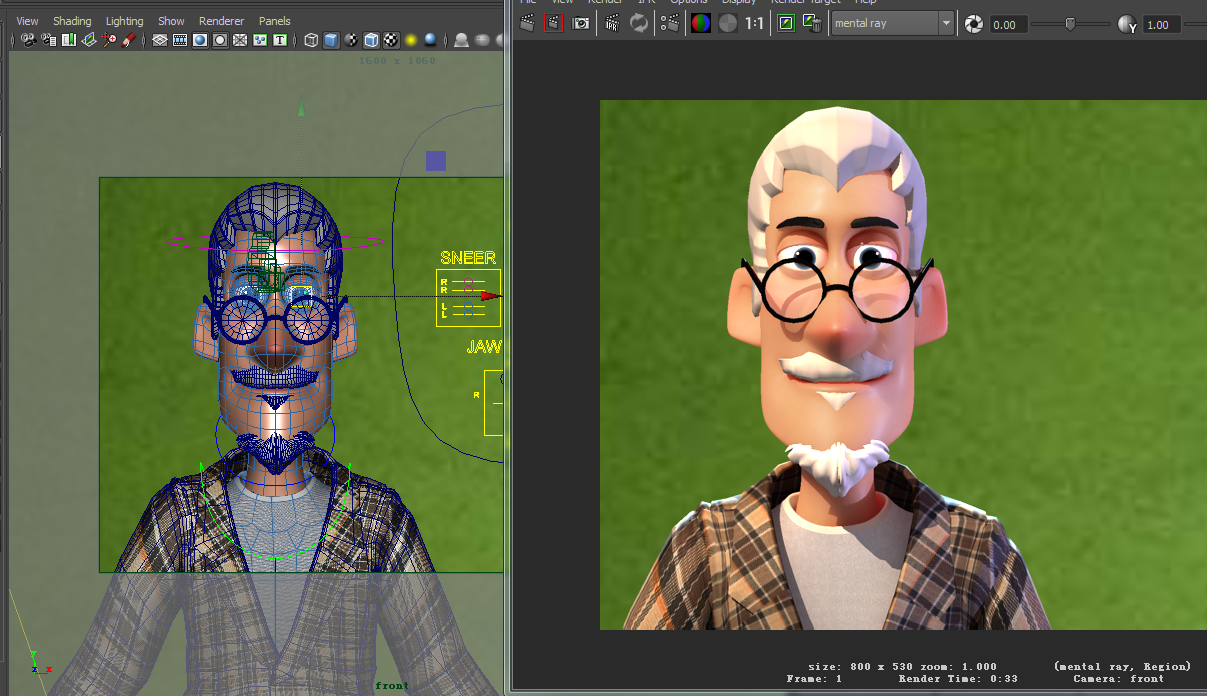Image resolution: width=1207 pixels, height=696 pixels.
Task: Click the exposure value field showing 0.00
Action: (x=1009, y=24)
